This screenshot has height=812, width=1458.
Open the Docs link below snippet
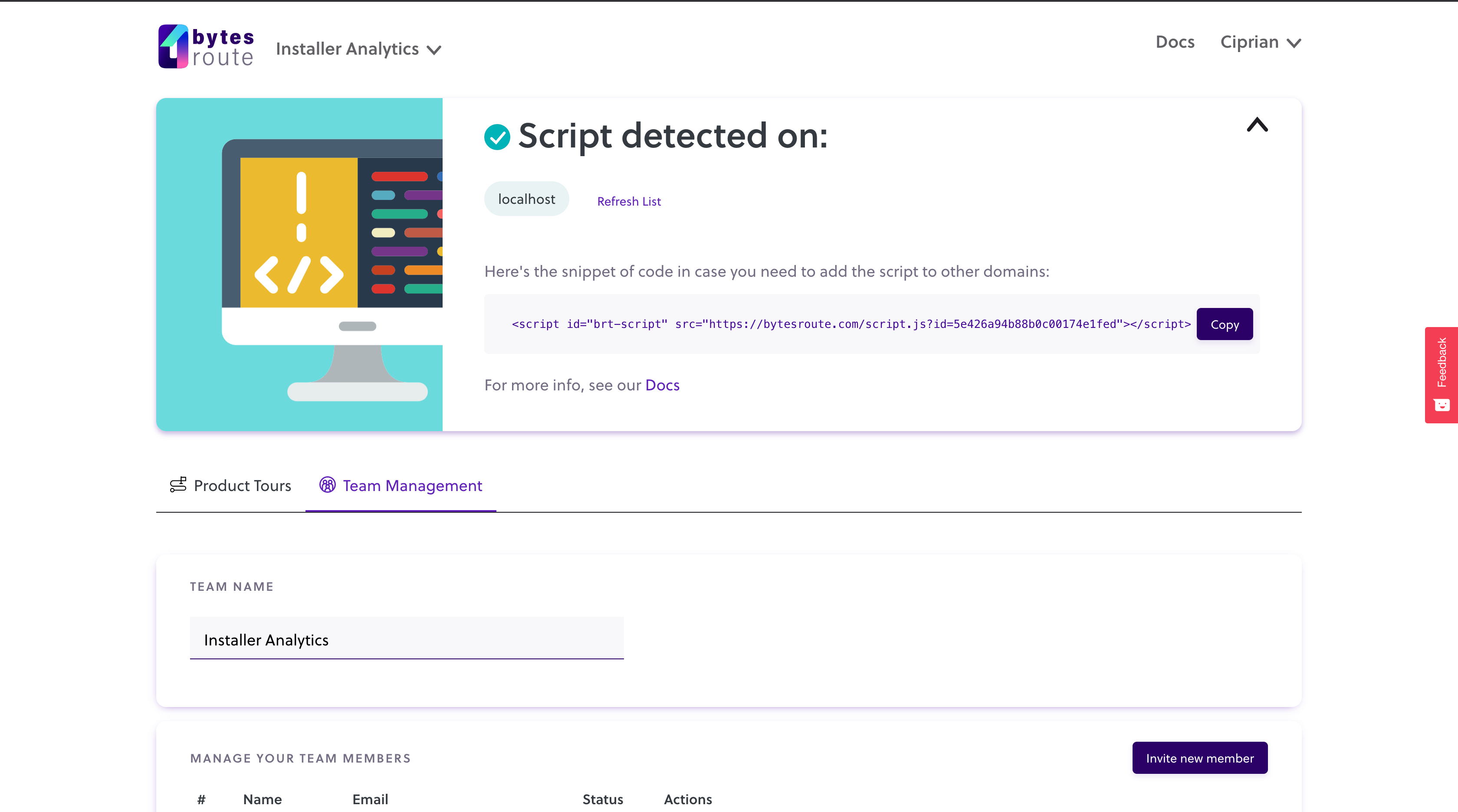click(x=662, y=385)
